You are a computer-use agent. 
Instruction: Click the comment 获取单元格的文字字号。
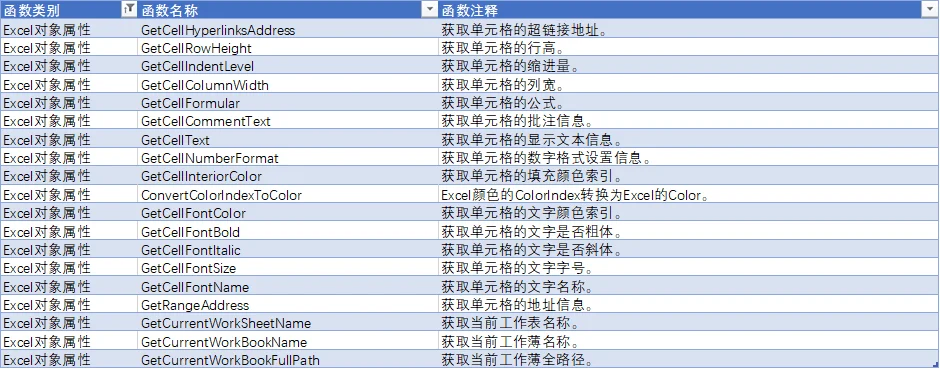[517, 268]
